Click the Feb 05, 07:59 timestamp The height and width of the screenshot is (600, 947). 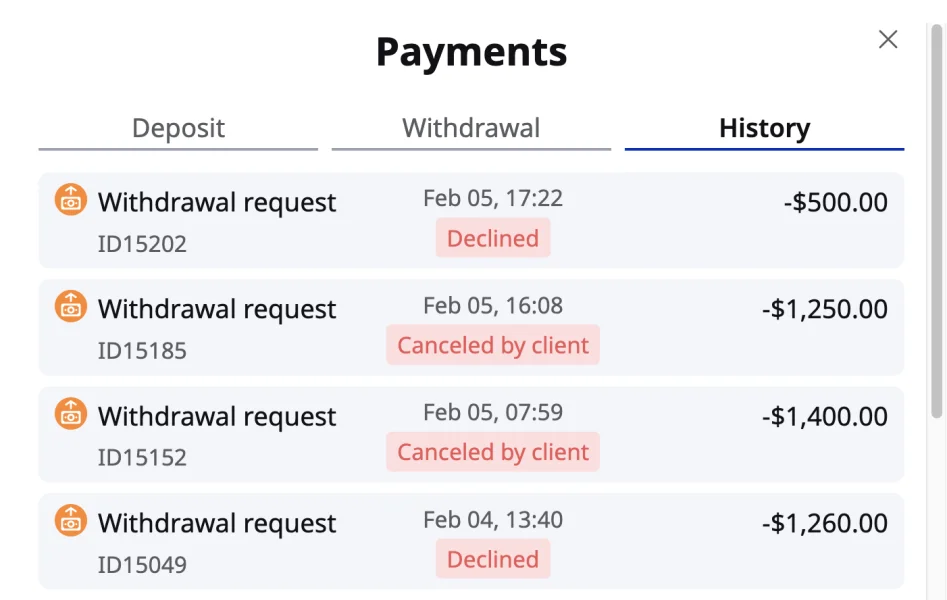493,412
